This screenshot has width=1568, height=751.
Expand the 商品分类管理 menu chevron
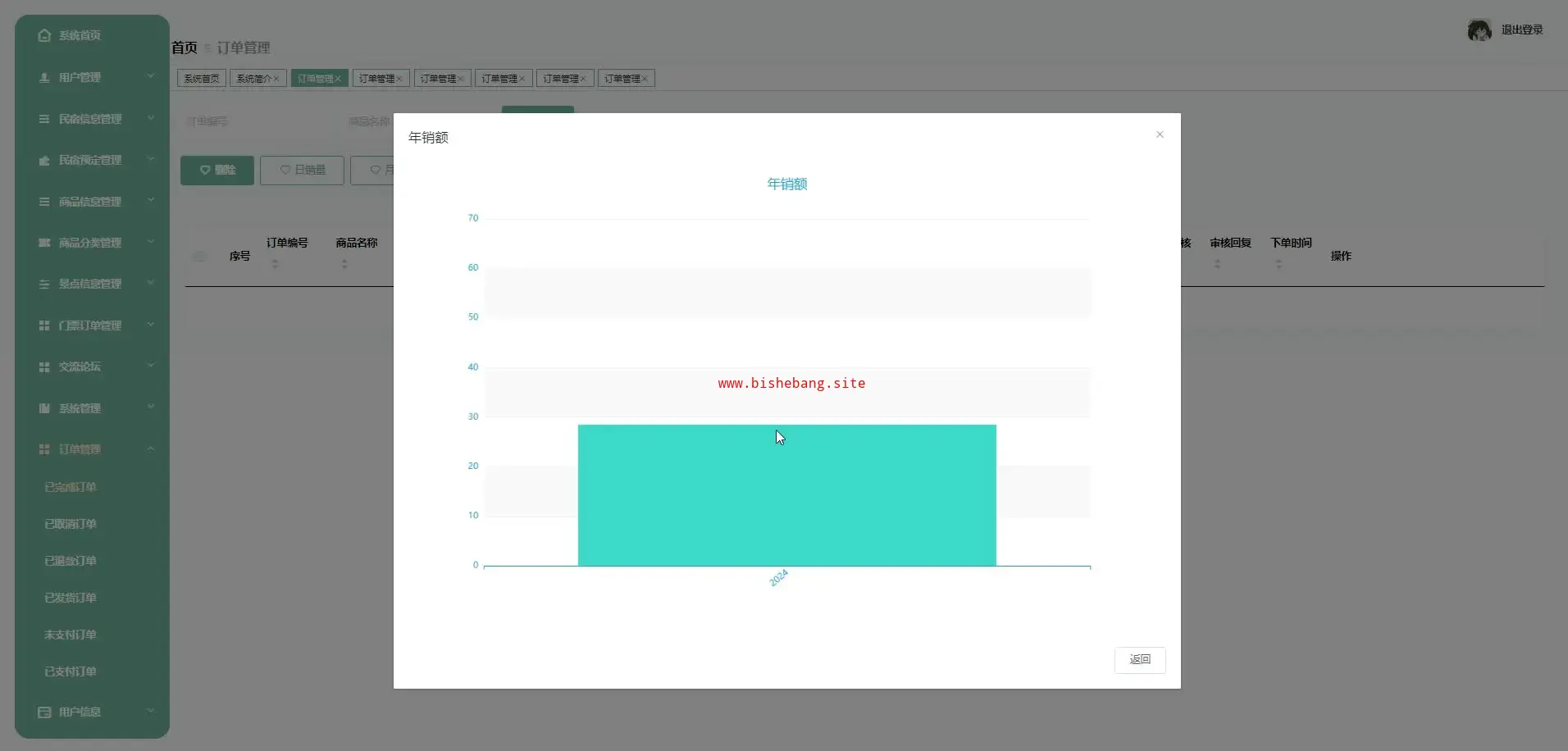(x=151, y=242)
